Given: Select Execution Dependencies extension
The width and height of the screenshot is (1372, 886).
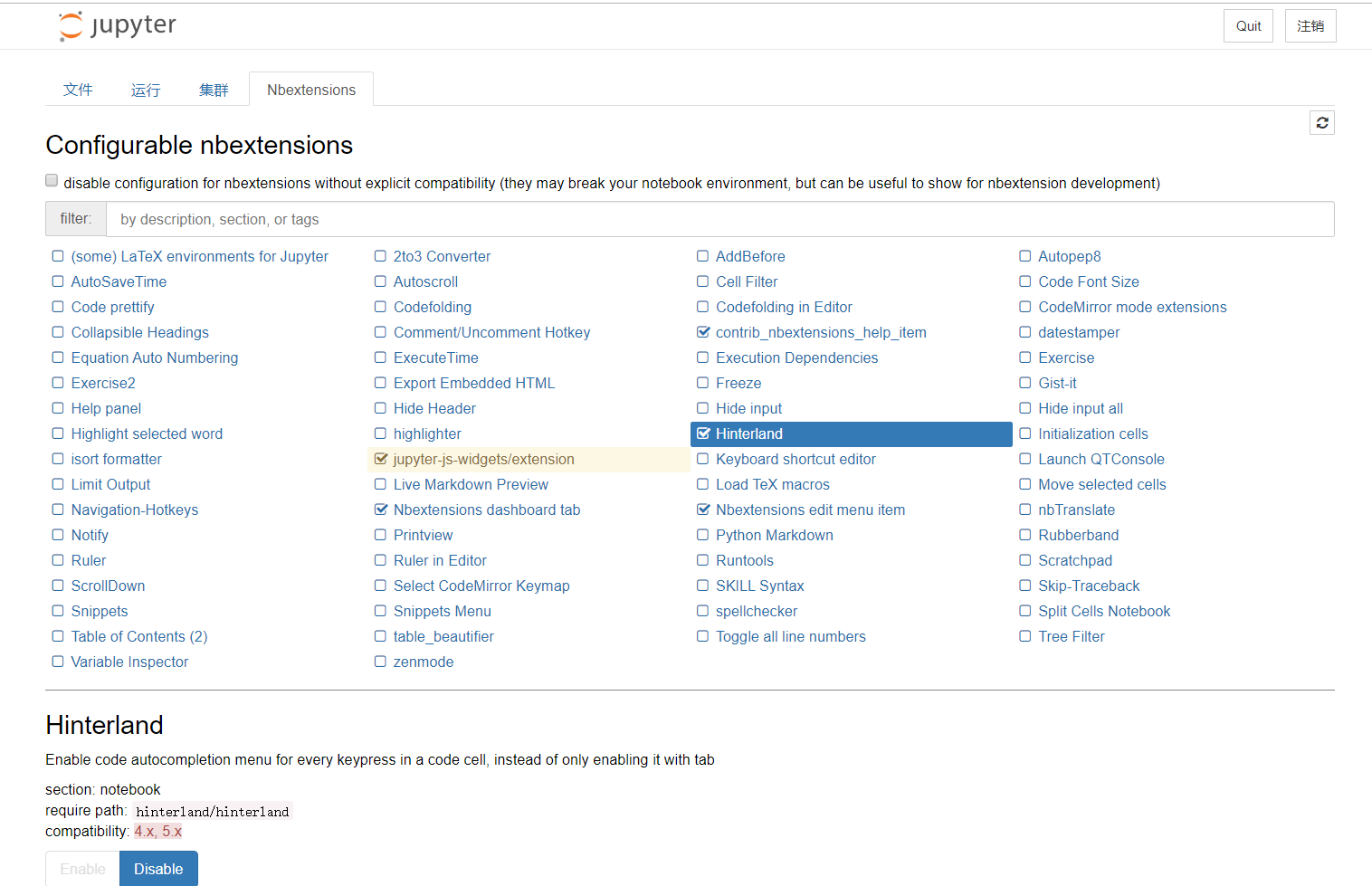Looking at the screenshot, I should click(796, 358).
